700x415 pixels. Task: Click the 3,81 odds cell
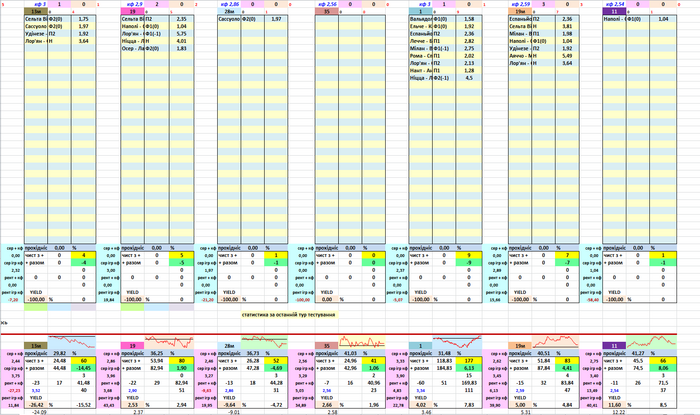567,26
